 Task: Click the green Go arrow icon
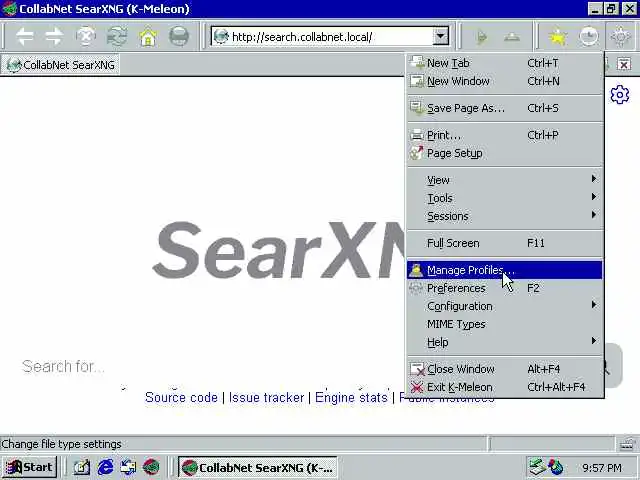(x=482, y=37)
